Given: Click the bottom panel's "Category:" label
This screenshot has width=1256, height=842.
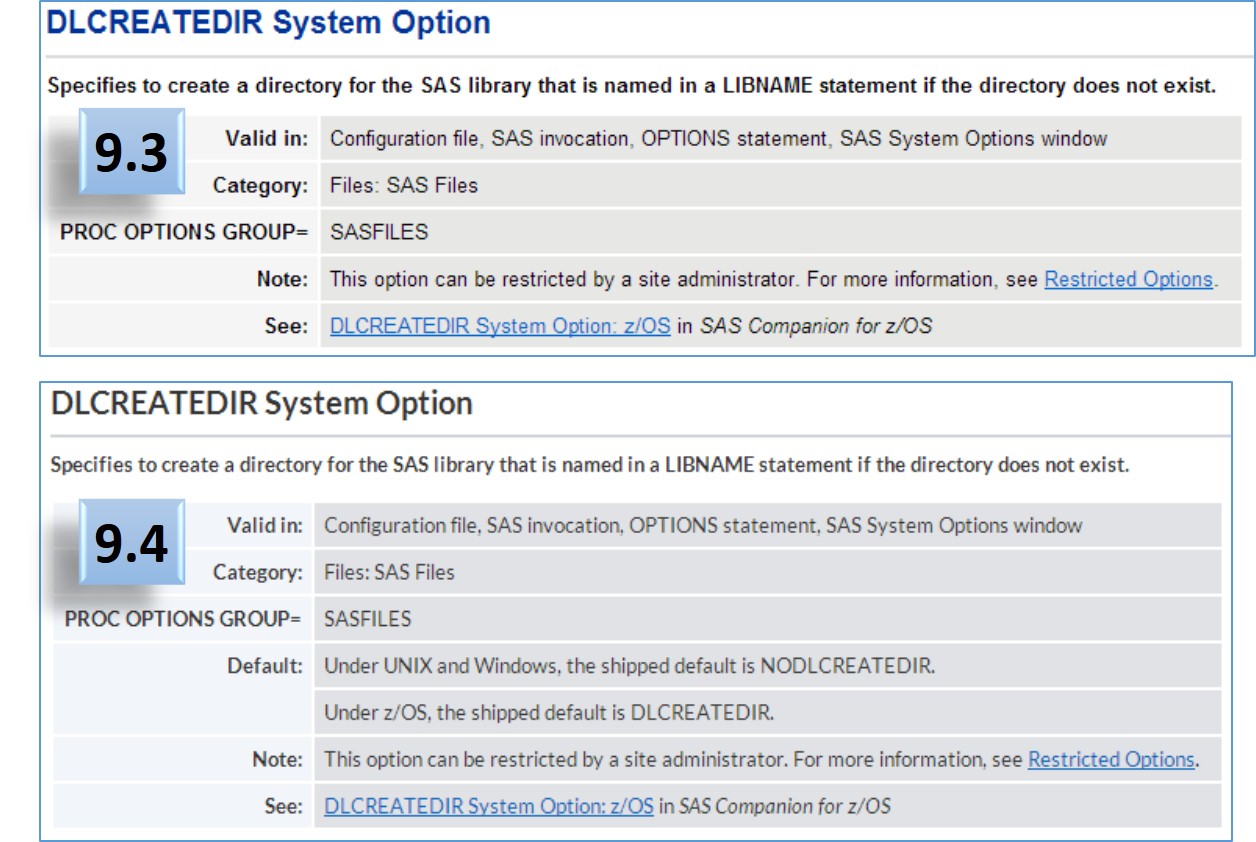Looking at the screenshot, I should click(257, 573).
